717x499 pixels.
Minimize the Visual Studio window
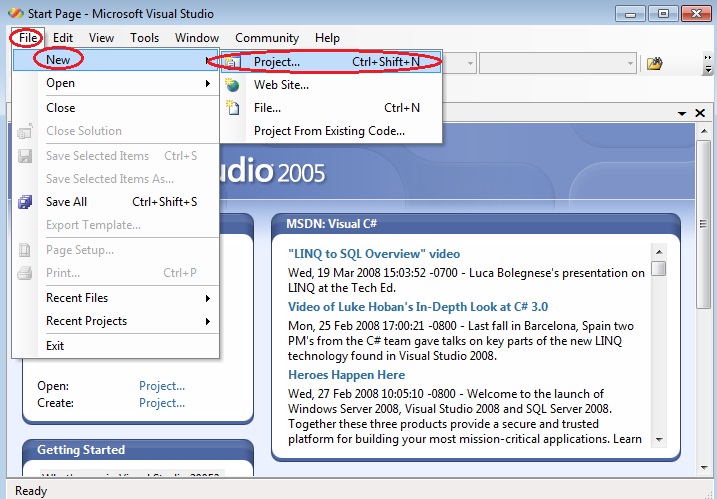[631, 14]
